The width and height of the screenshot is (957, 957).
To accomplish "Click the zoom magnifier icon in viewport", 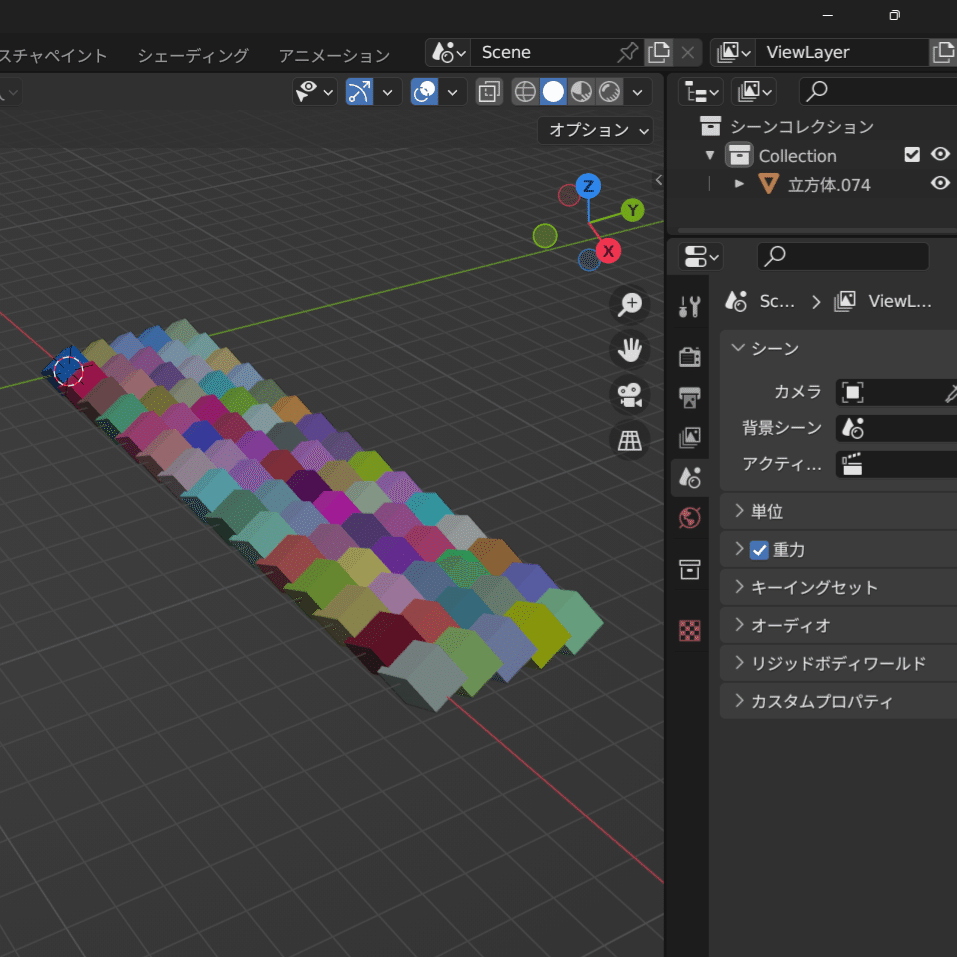I will 629,304.
